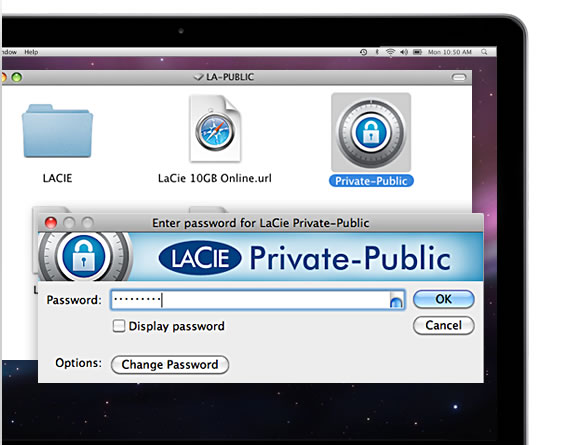The width and height of the screenshot is (570, 445).
Task: Open the Help menu
Action: pos(31,52)
